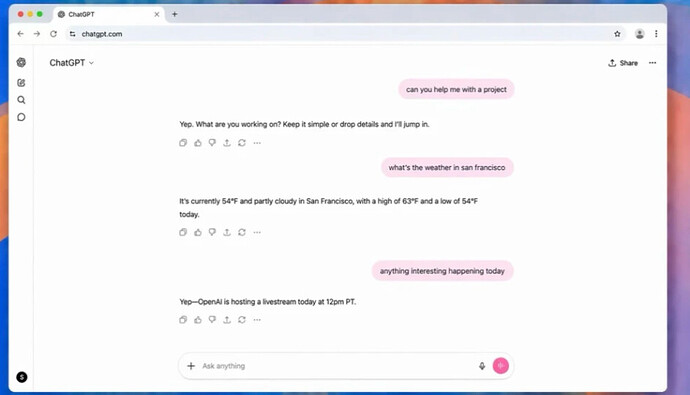Select the ChatGPT browser tab

(x=109, y=14)
